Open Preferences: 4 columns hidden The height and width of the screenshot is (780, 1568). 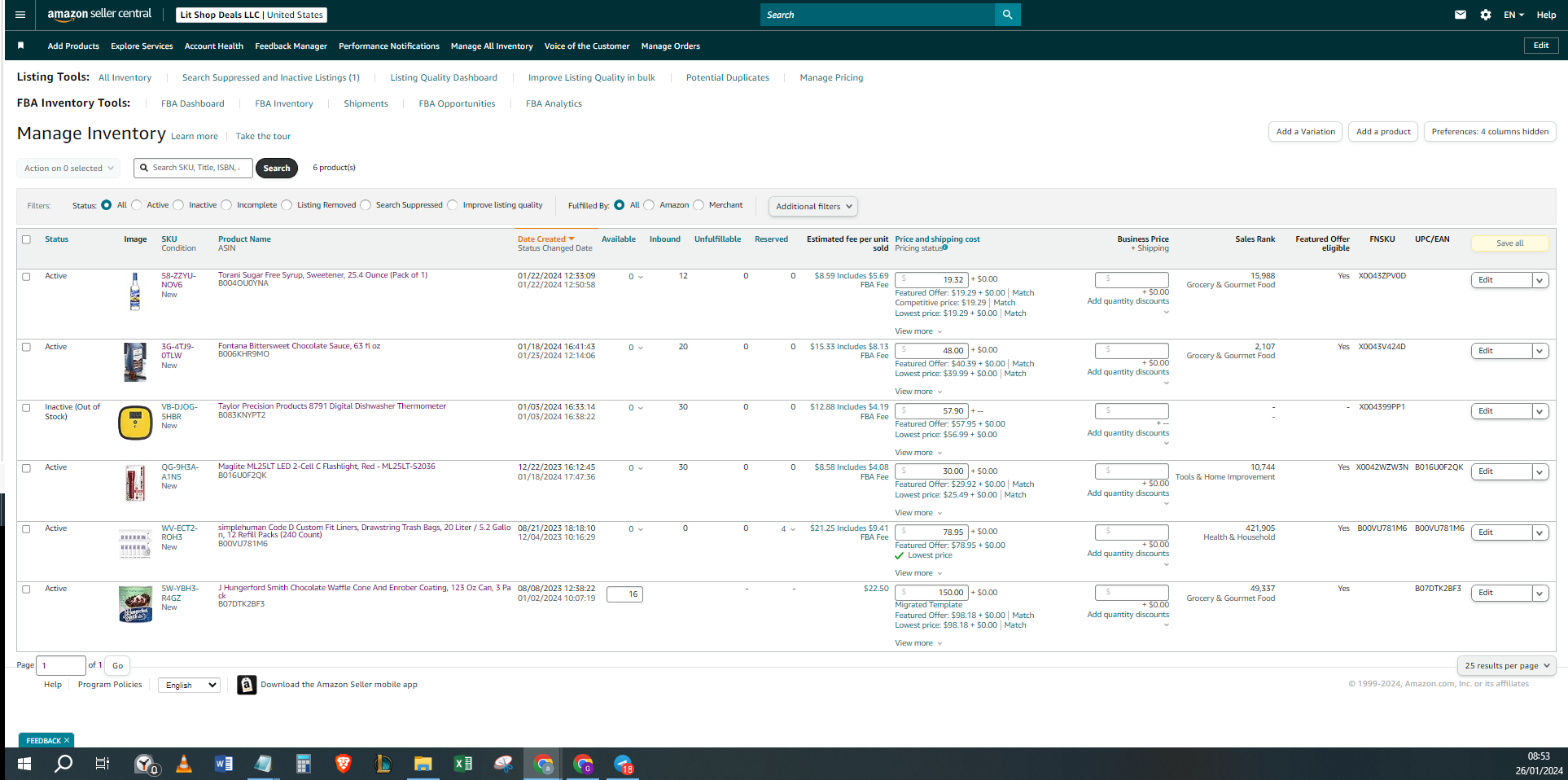(1490, 132)
